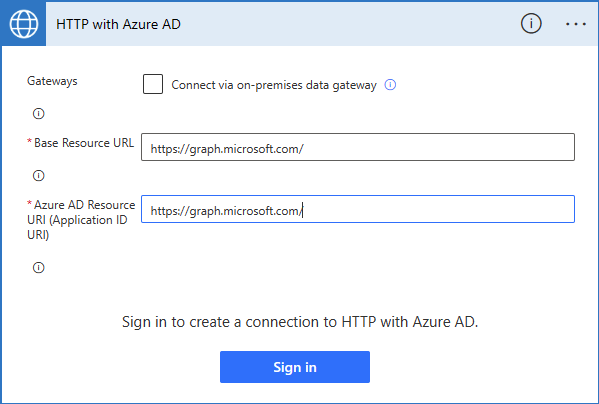This screenshot has height=404, width=599.
Task: Click the info icon below Base Resource URL
Action: pyautogui.click(x=39, y=176)
